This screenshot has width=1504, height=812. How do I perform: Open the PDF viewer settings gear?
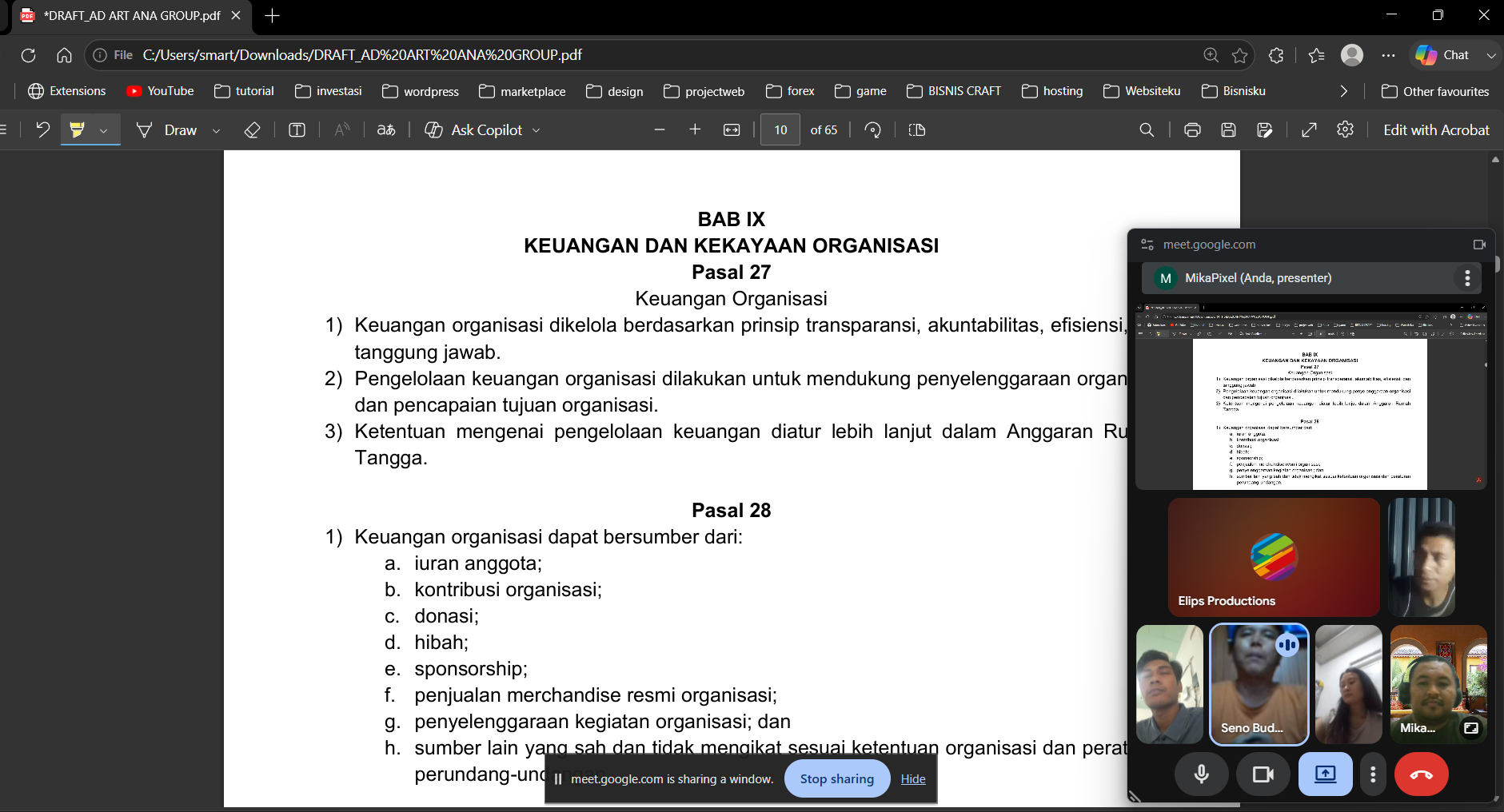coord(1346,129)
